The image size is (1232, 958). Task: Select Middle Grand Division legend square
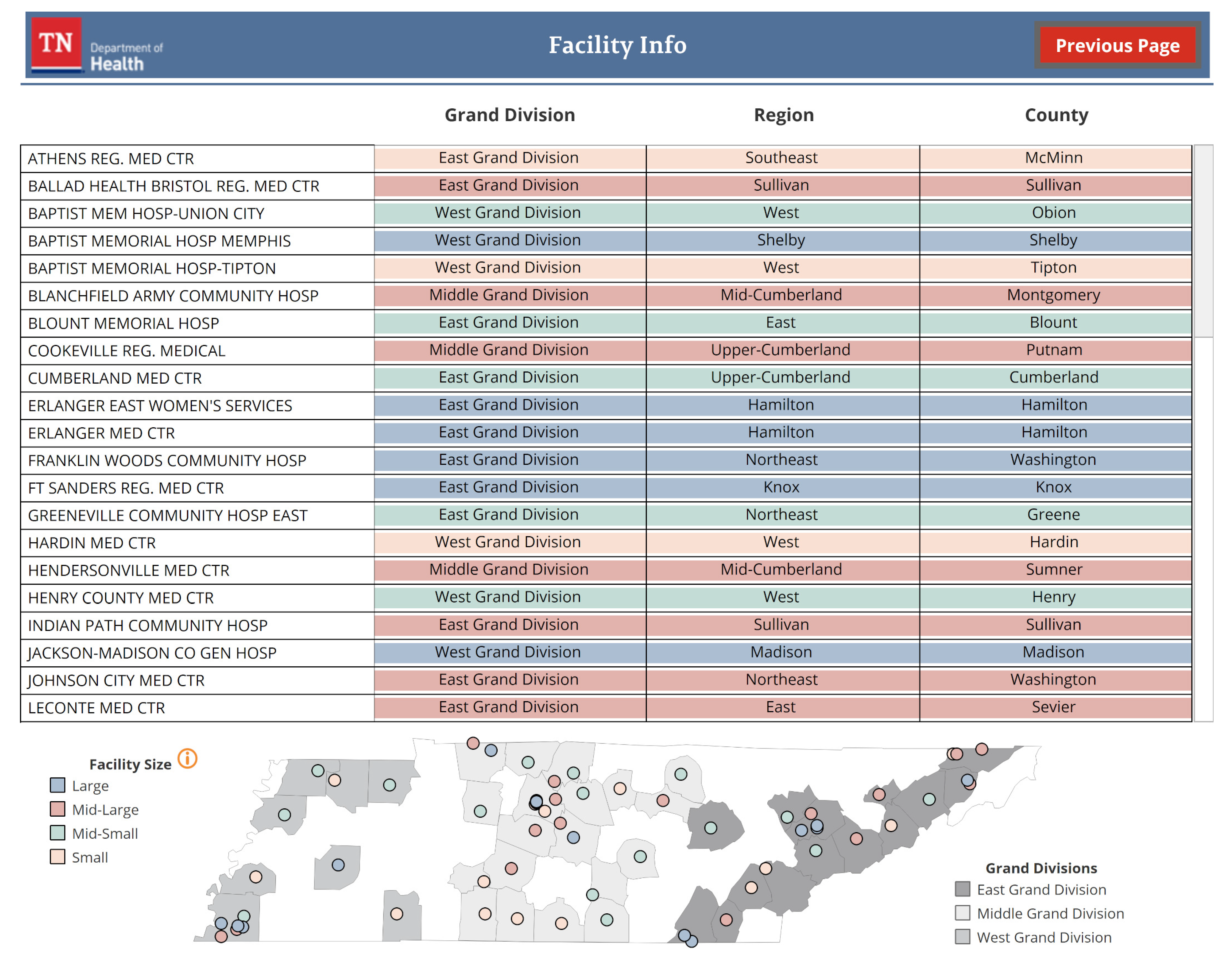(x=962, y=913)
